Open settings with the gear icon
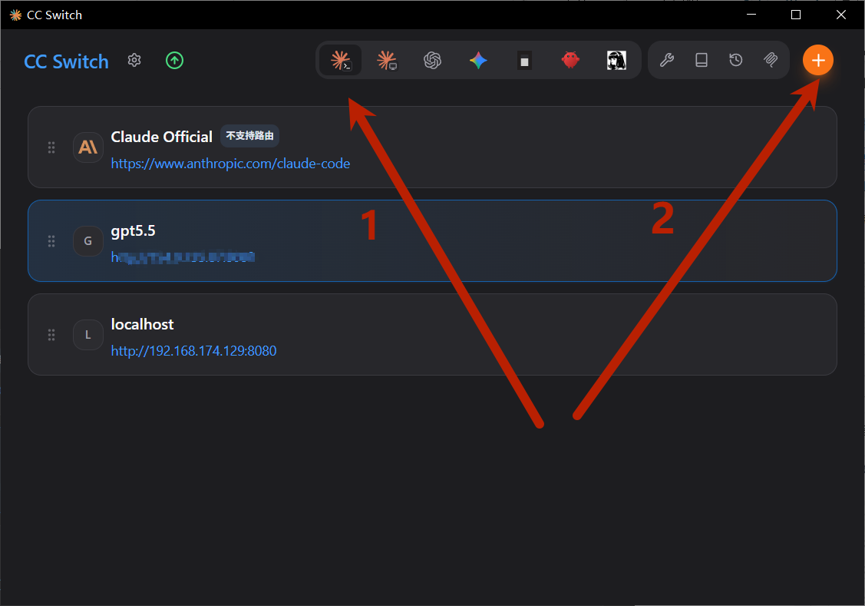This screenshot has height=606, width=865. coord(135,60)
